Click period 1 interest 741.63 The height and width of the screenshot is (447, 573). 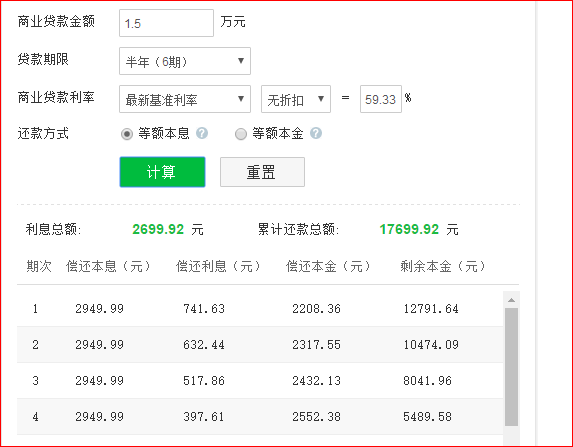(x=204, y=309)
